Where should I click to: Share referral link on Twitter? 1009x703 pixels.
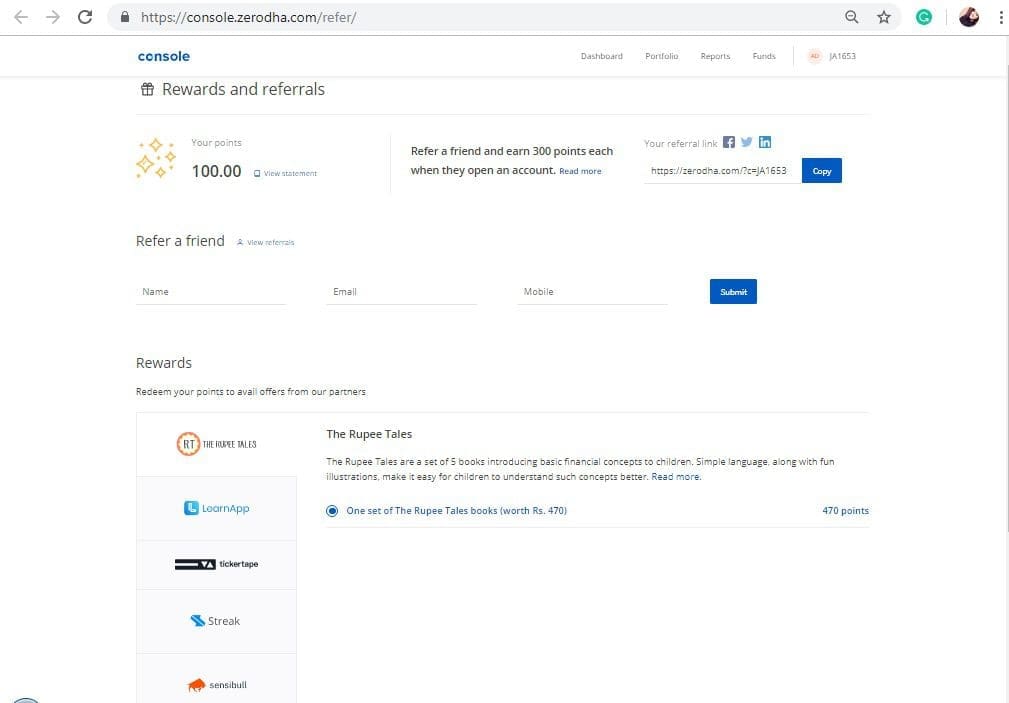click(746, 142)
